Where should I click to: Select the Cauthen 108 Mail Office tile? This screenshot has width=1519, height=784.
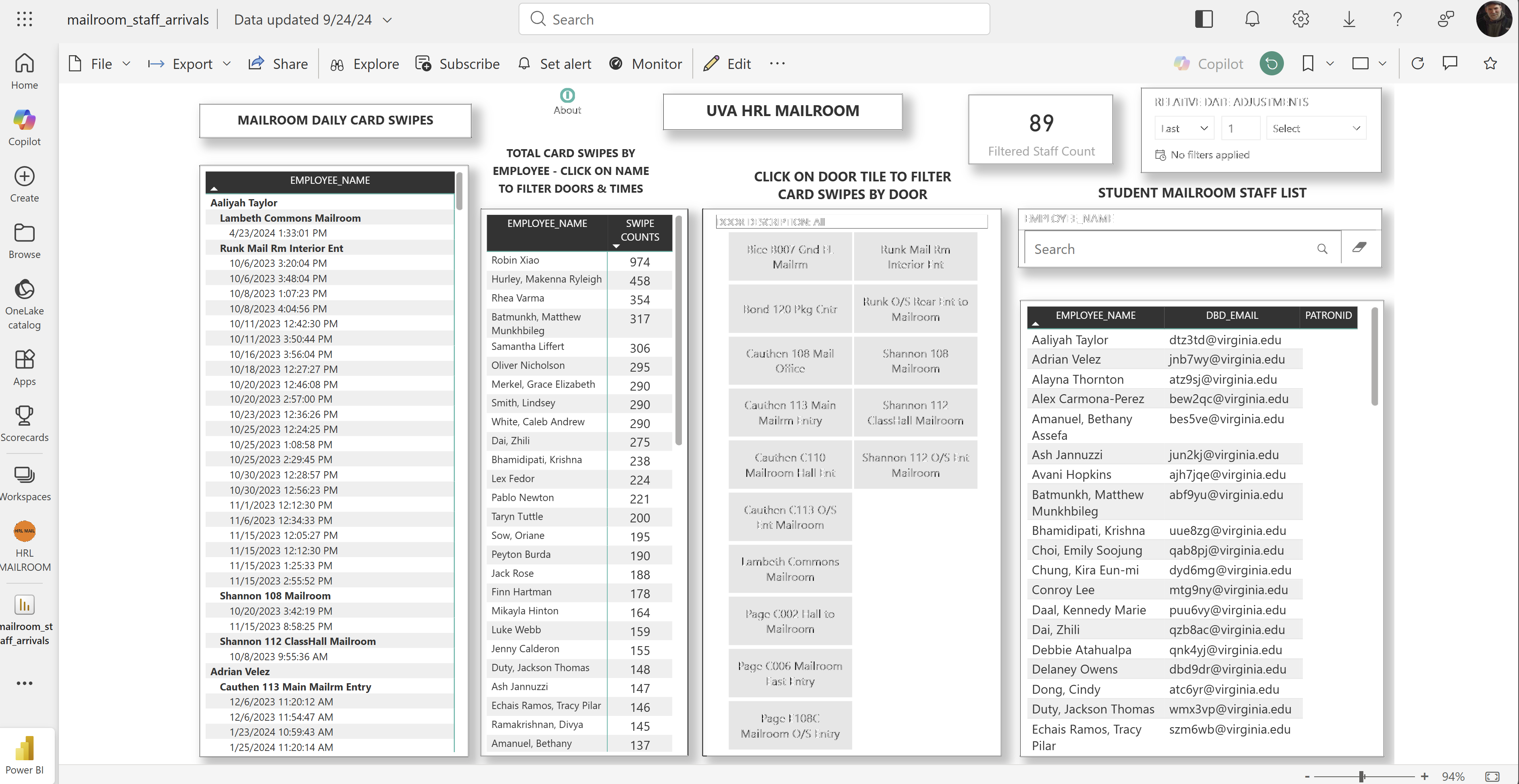click(790, 361)
